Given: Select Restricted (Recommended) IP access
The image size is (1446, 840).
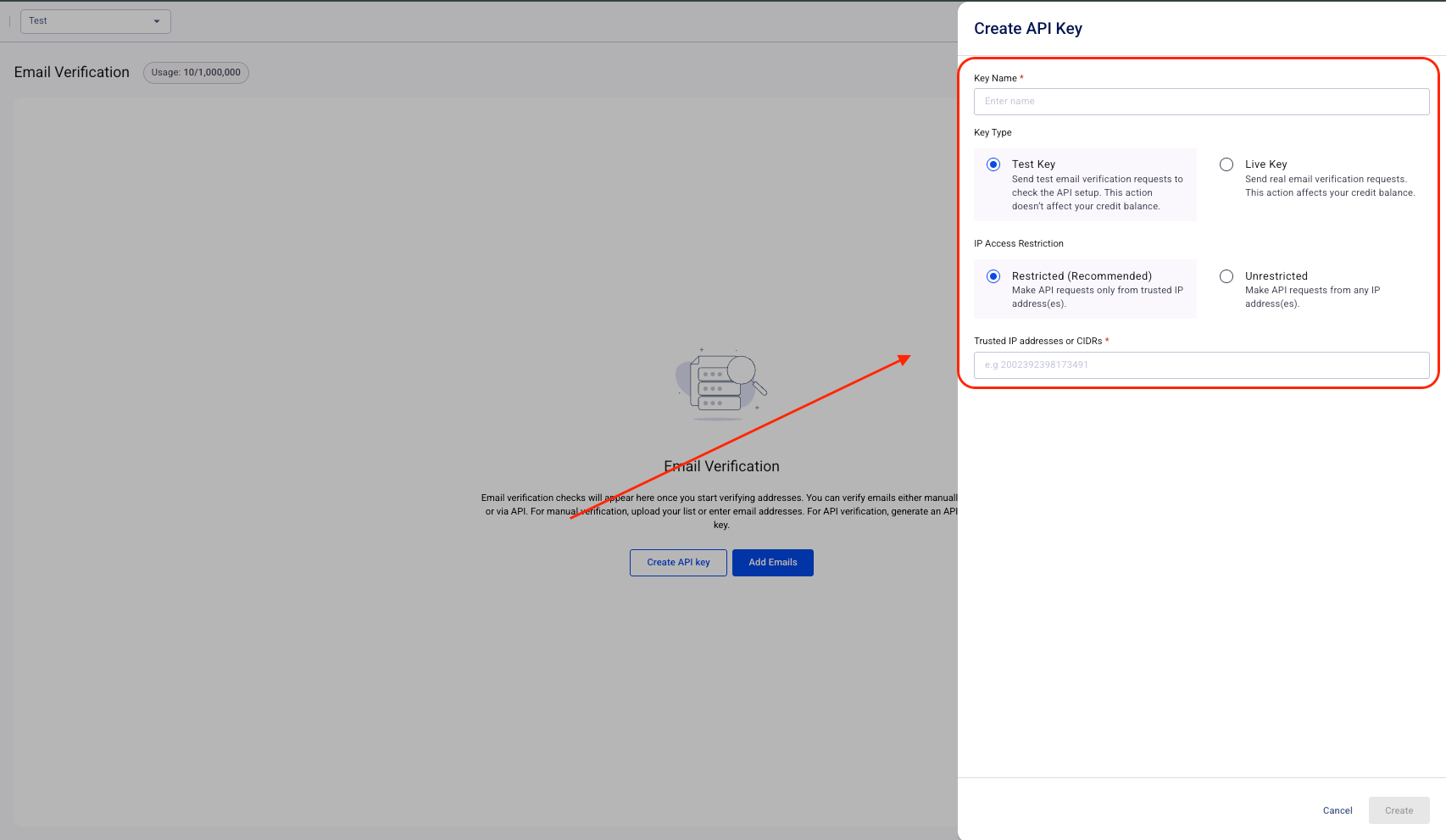Looking at the screenshot, I should point(993,276).
